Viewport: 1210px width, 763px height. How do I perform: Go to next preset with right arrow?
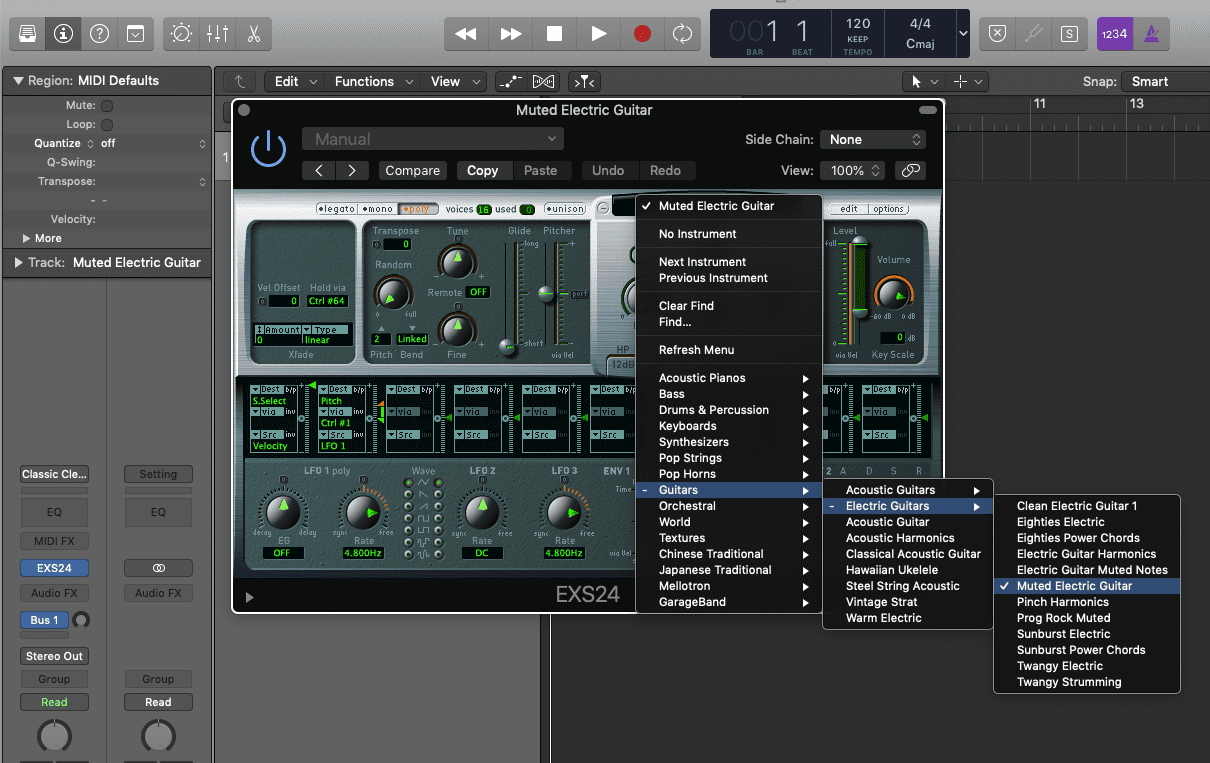click(352, 170)
